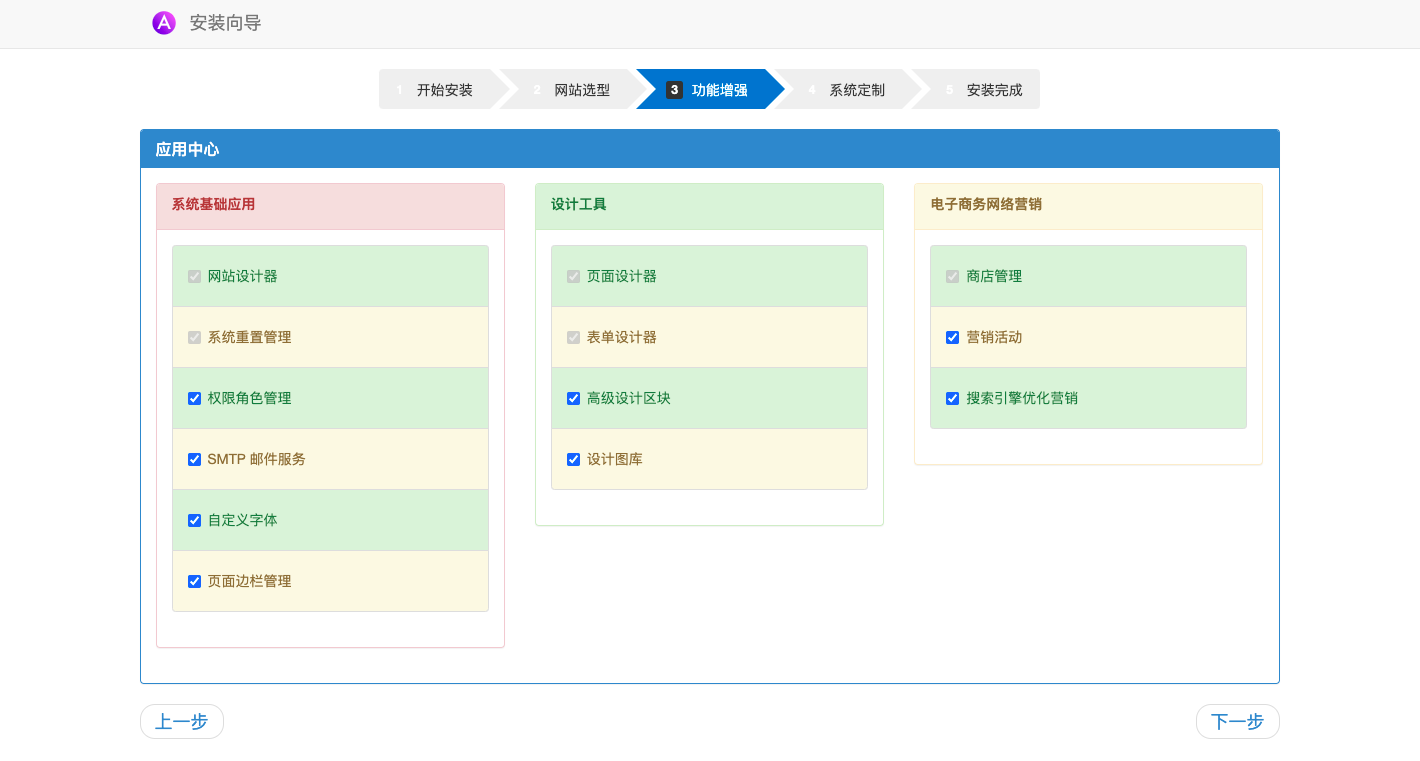Click the 商店管理 checkbox
The image size is (1420, 761).
tap(953, 276)
